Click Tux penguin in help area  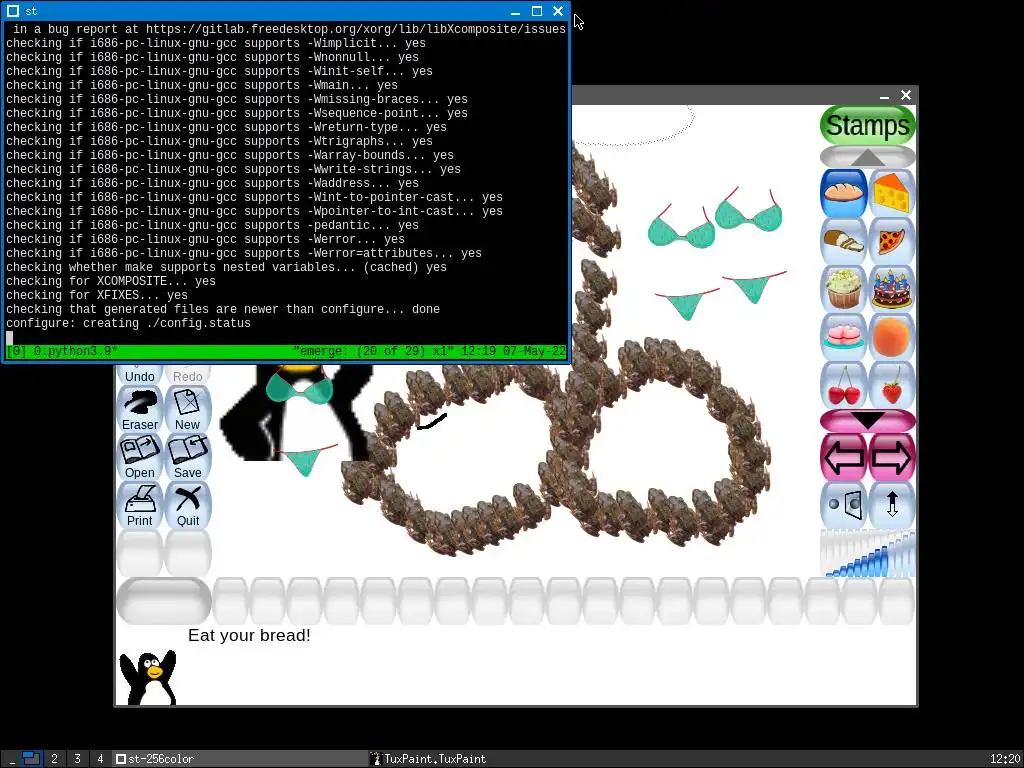pyautogui.click(x=148, y=677)
